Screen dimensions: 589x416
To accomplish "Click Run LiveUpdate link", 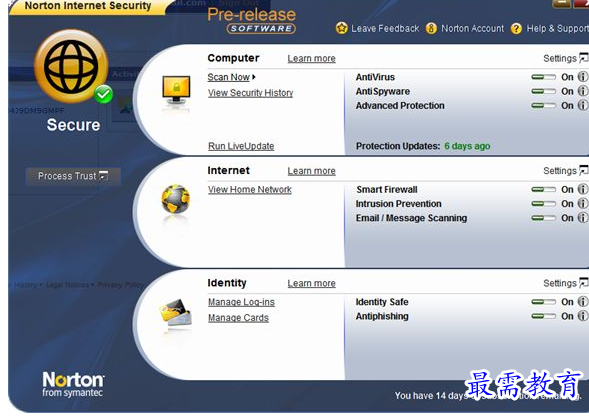I will pos(241,146).
